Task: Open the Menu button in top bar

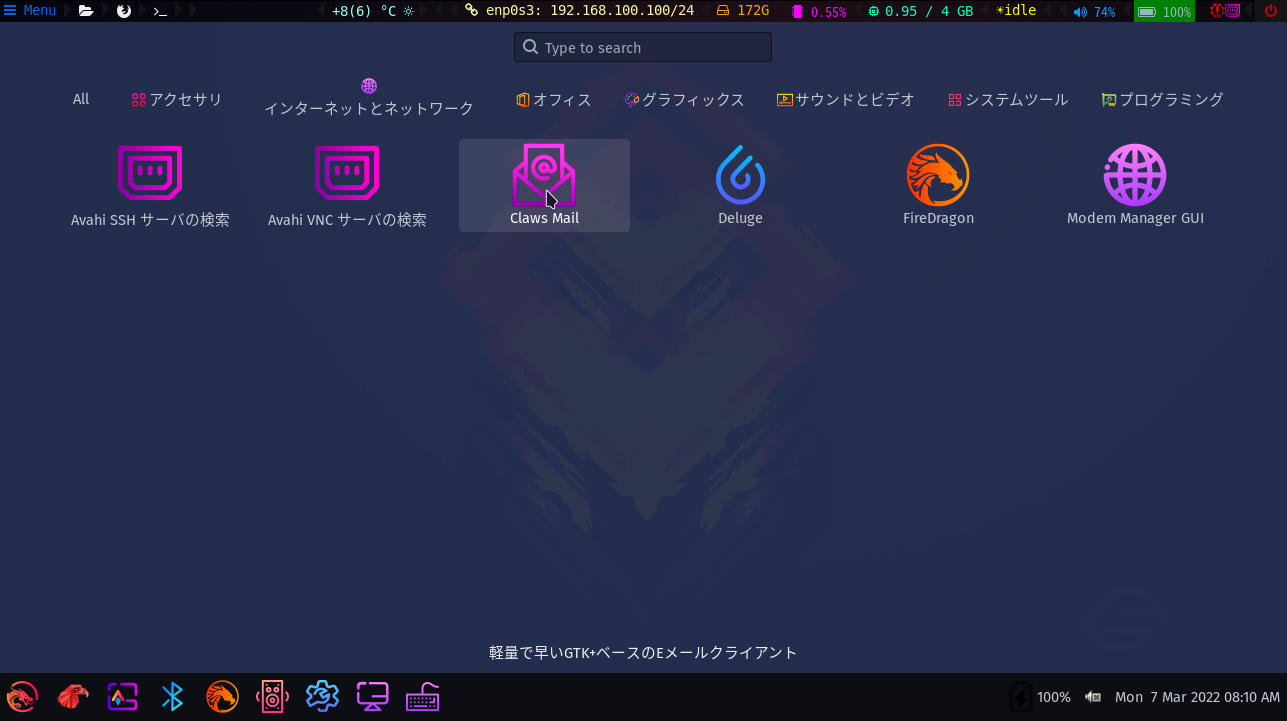Action: tap(30, 11)
